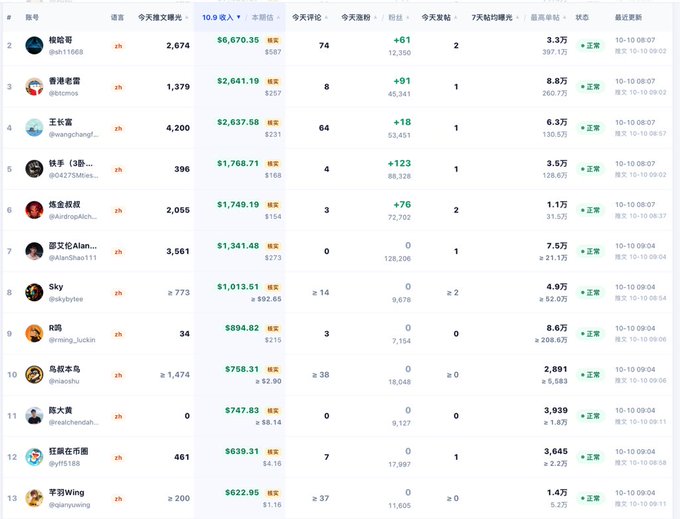
Task: Open 香港老雷's avatar picture
Action: pyautogui.click(x=34, y=87)
